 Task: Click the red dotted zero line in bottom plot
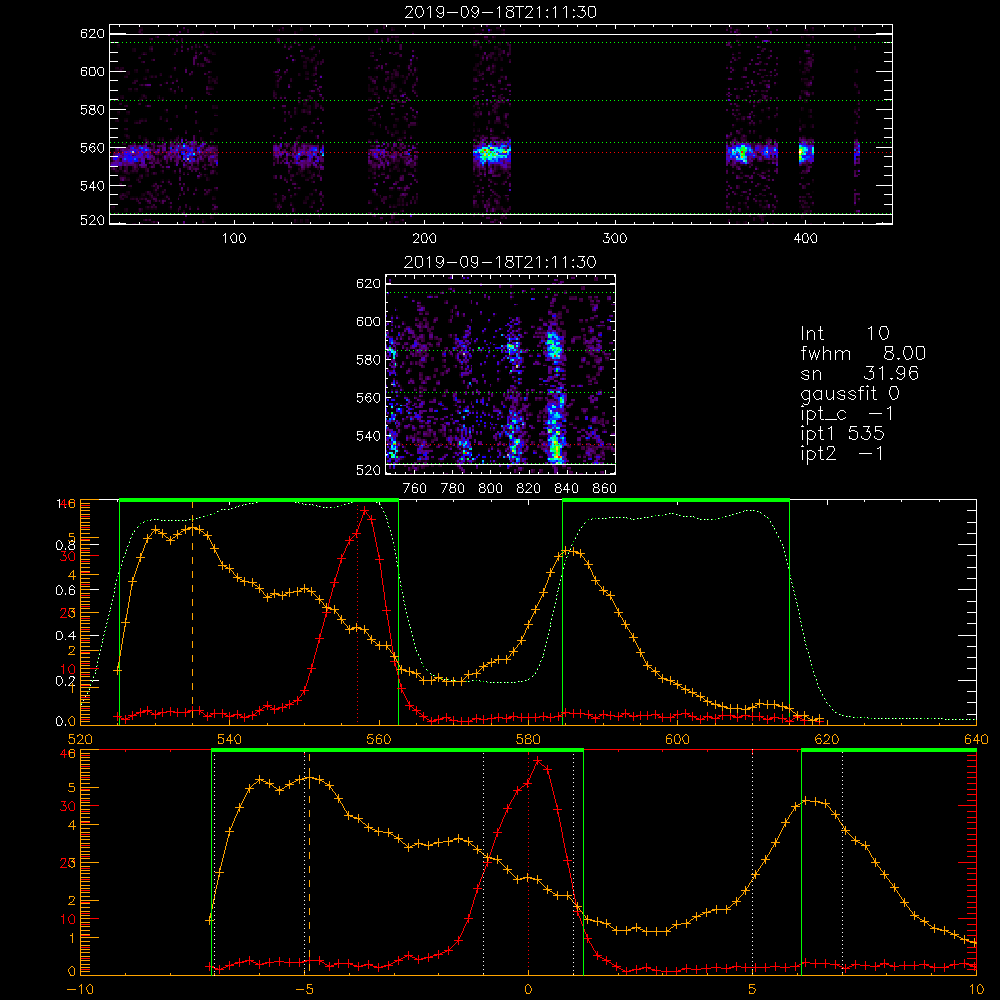point(528,862)
